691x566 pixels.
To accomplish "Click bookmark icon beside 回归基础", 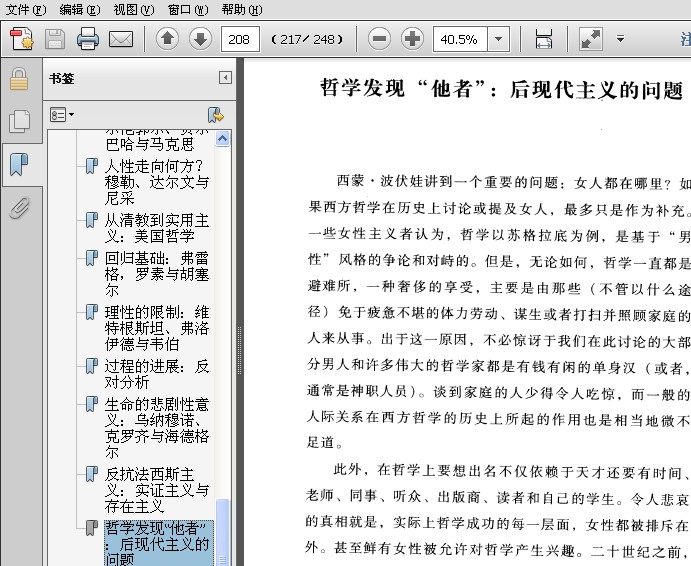I will coord(91,258).
